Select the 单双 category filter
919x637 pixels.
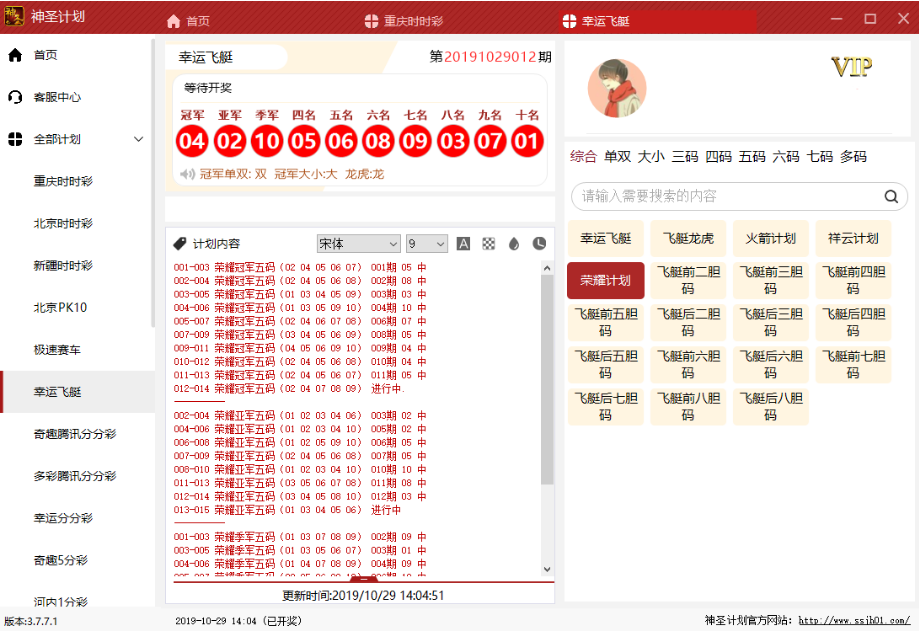coord(617,157)
